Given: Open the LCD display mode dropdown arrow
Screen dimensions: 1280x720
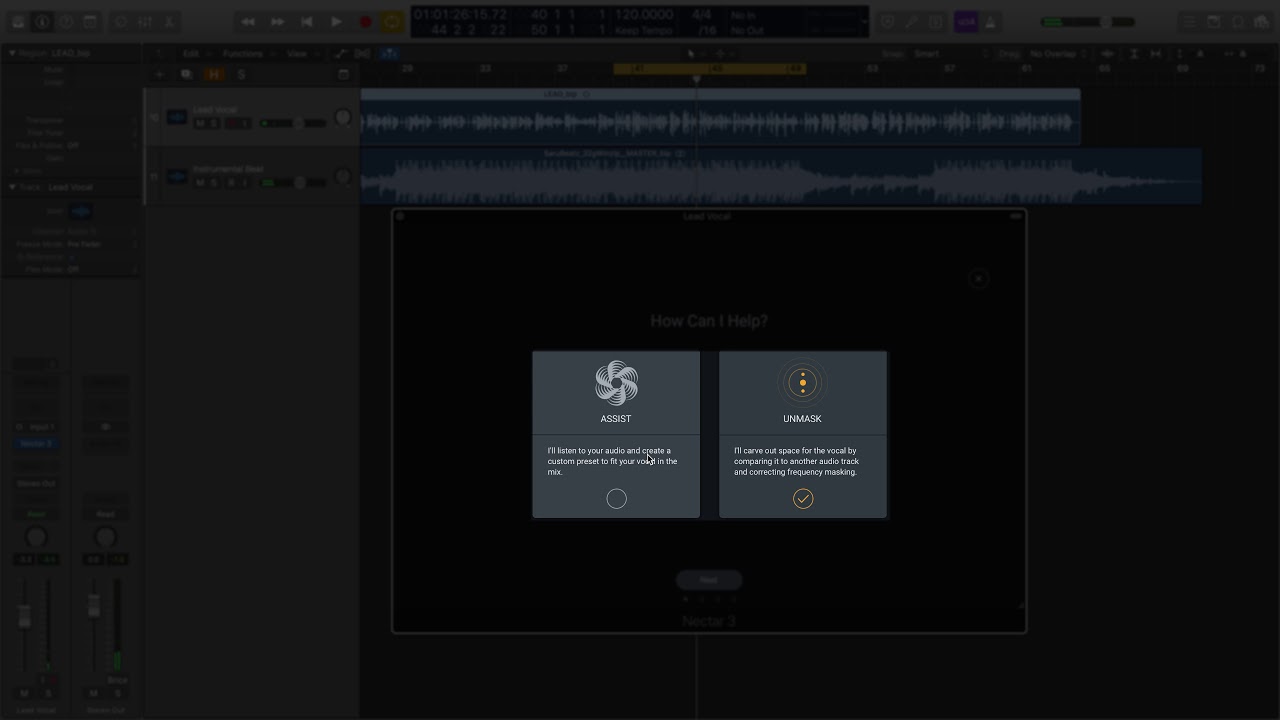Looking at the screenshot, I should click(864, 22).
